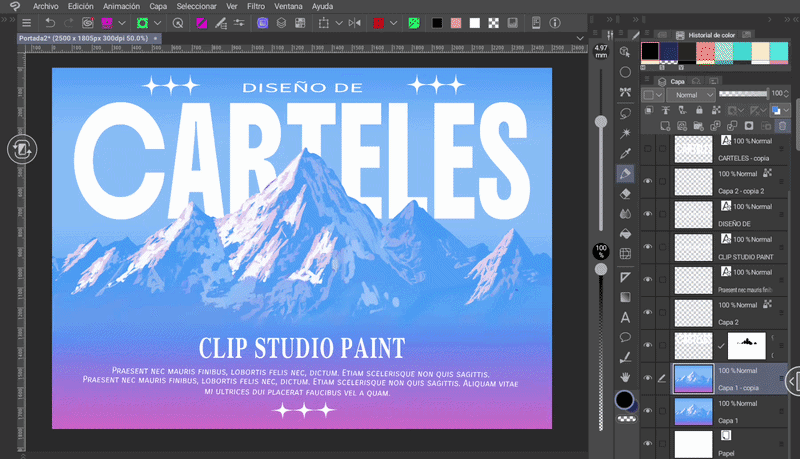Select the Operation object tool
This screenshot has height=459, width=800.
[626, 52]
